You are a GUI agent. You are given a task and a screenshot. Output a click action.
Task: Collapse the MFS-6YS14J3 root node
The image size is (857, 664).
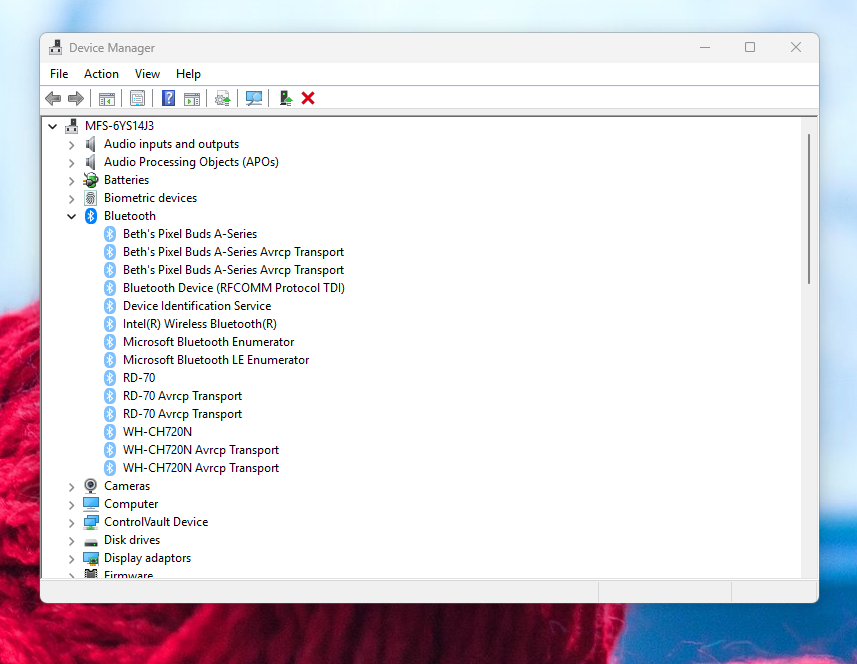coord(52,126)
